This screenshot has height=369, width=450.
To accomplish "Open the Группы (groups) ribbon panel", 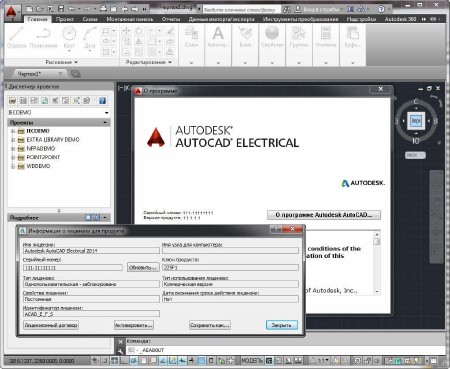I will [299, 44].
